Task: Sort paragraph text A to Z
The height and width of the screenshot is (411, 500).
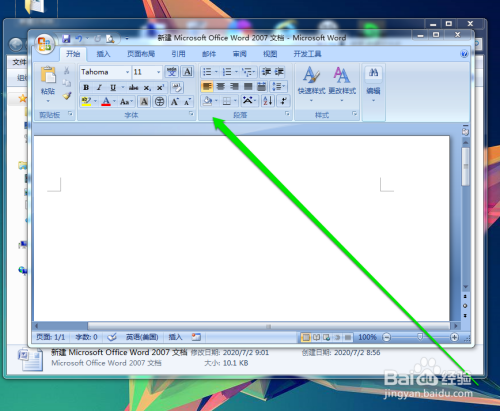Action: point(268,101)
